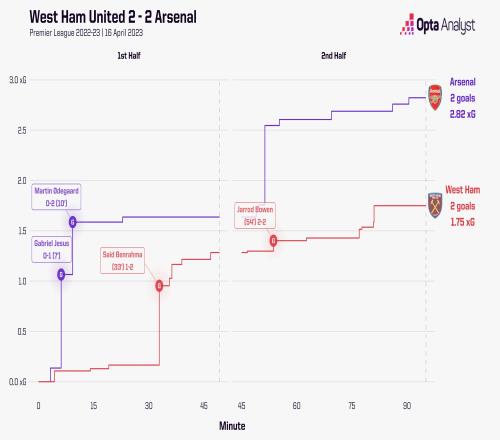Click West Ham 1.75 xG total

pyautogui.click(x=462, y=222)
